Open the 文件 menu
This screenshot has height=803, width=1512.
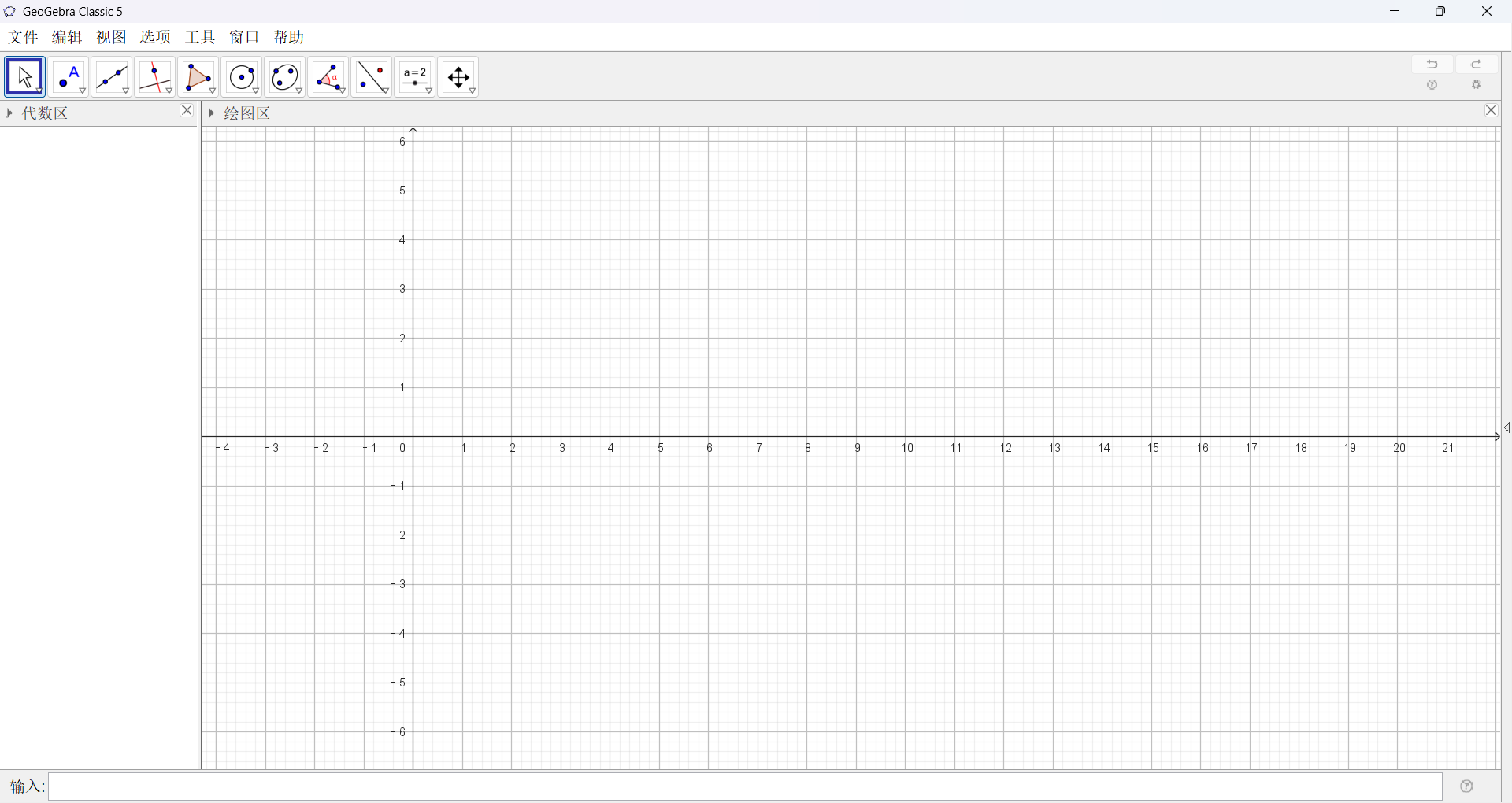[24, 37]
